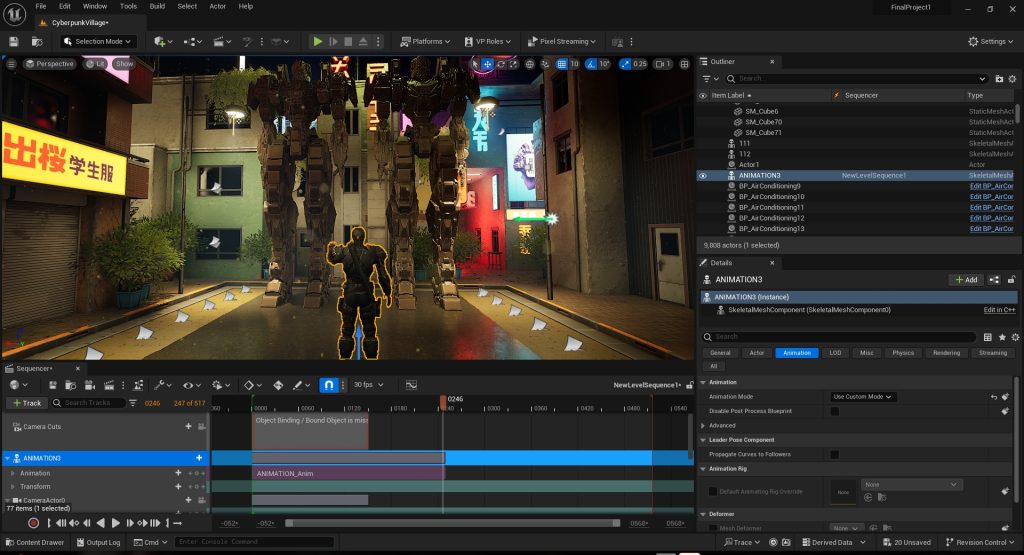Open the Build menu in the menu bar
1024x555 pixels.
[x=157, y=6]
